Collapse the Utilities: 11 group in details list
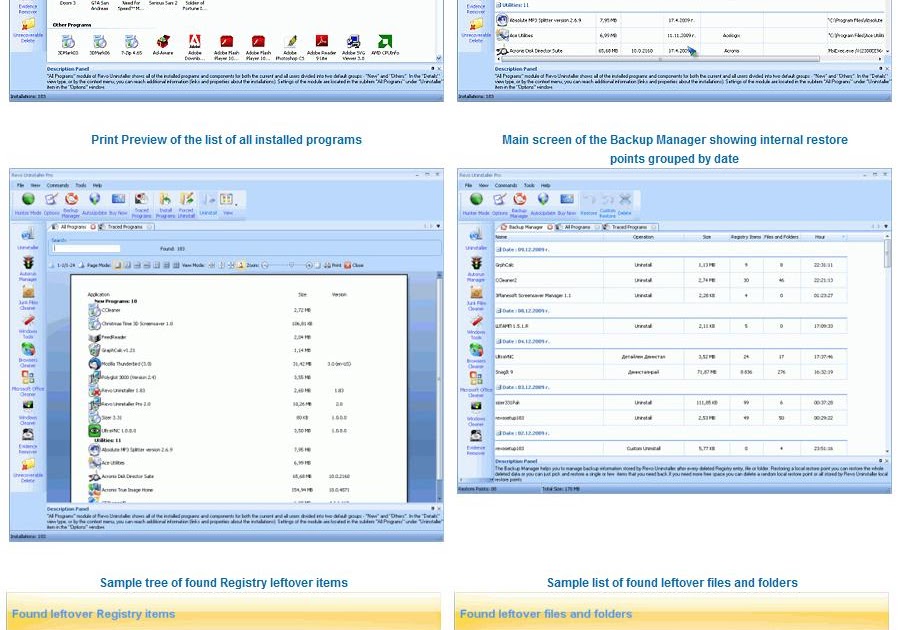Viewport: 900px width, 630px height. coord(498,5)
